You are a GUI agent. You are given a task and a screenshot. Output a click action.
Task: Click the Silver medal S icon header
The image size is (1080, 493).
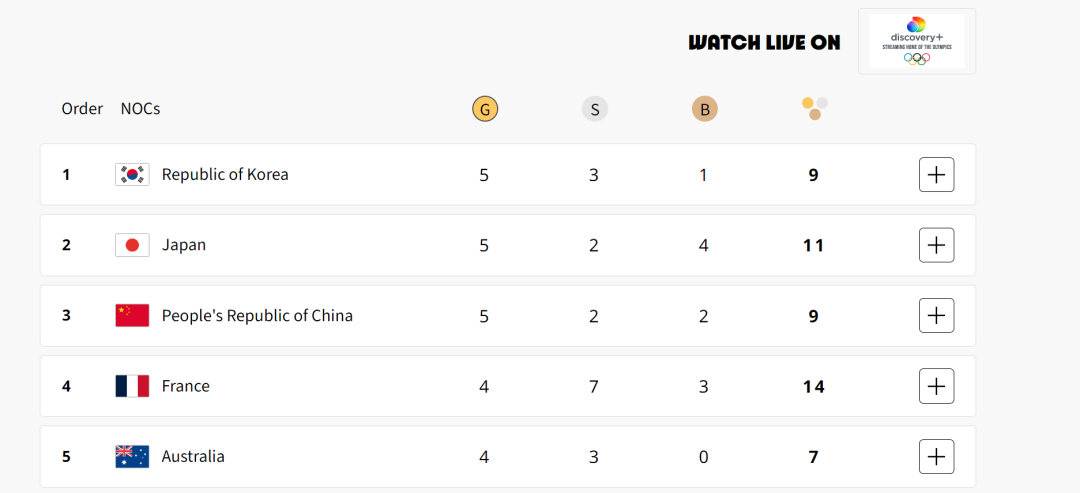(x=594, y=109)
